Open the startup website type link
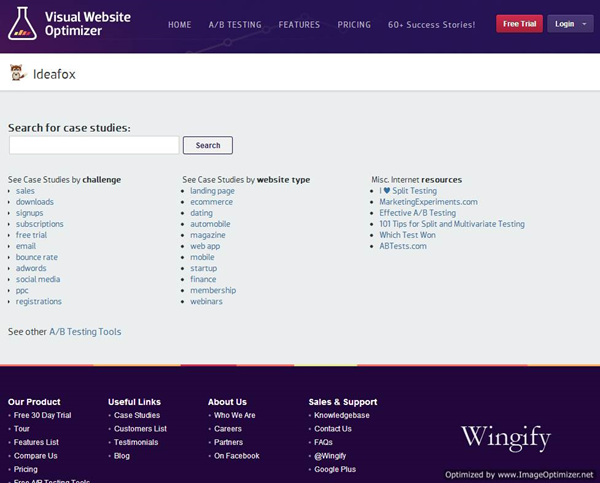This screenshot has width=600, height=483. click(204, 268)
